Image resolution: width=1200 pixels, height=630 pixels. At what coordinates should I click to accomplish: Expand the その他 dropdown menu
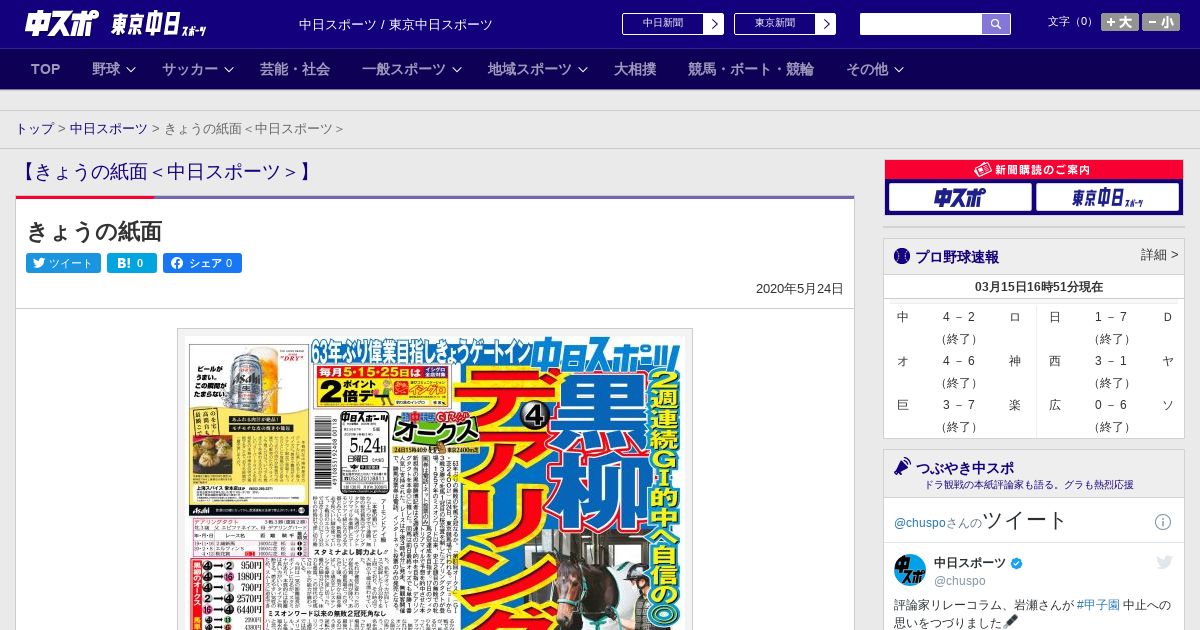875,69
